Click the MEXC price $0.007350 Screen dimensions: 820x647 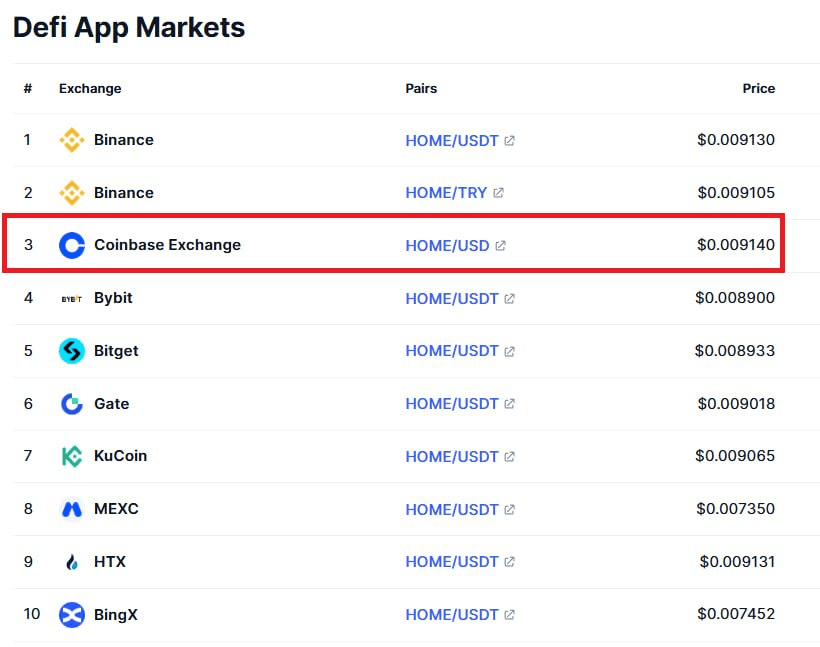735,509
